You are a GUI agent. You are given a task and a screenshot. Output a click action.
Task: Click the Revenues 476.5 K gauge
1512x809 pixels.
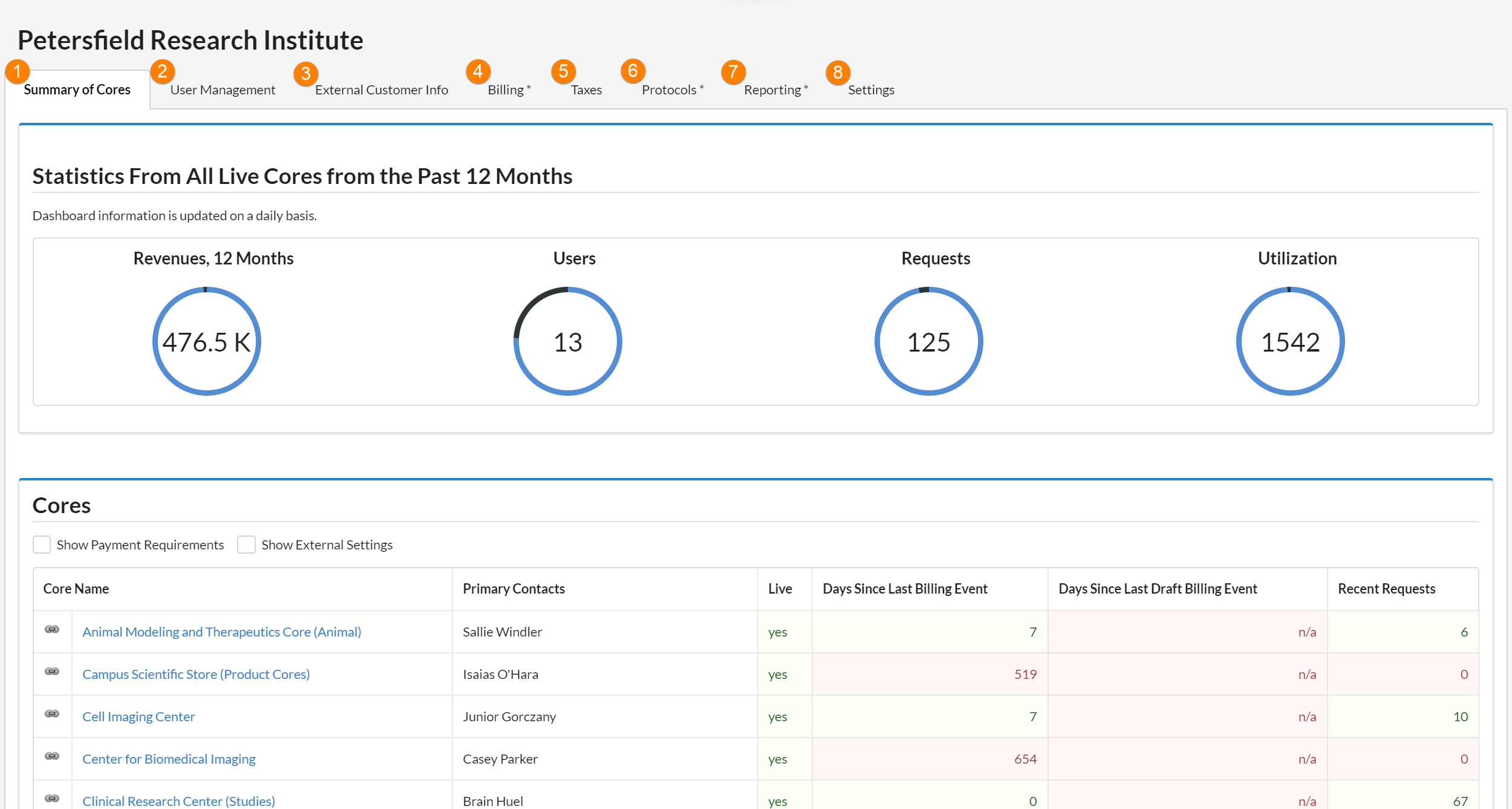[x=207, y=341]
